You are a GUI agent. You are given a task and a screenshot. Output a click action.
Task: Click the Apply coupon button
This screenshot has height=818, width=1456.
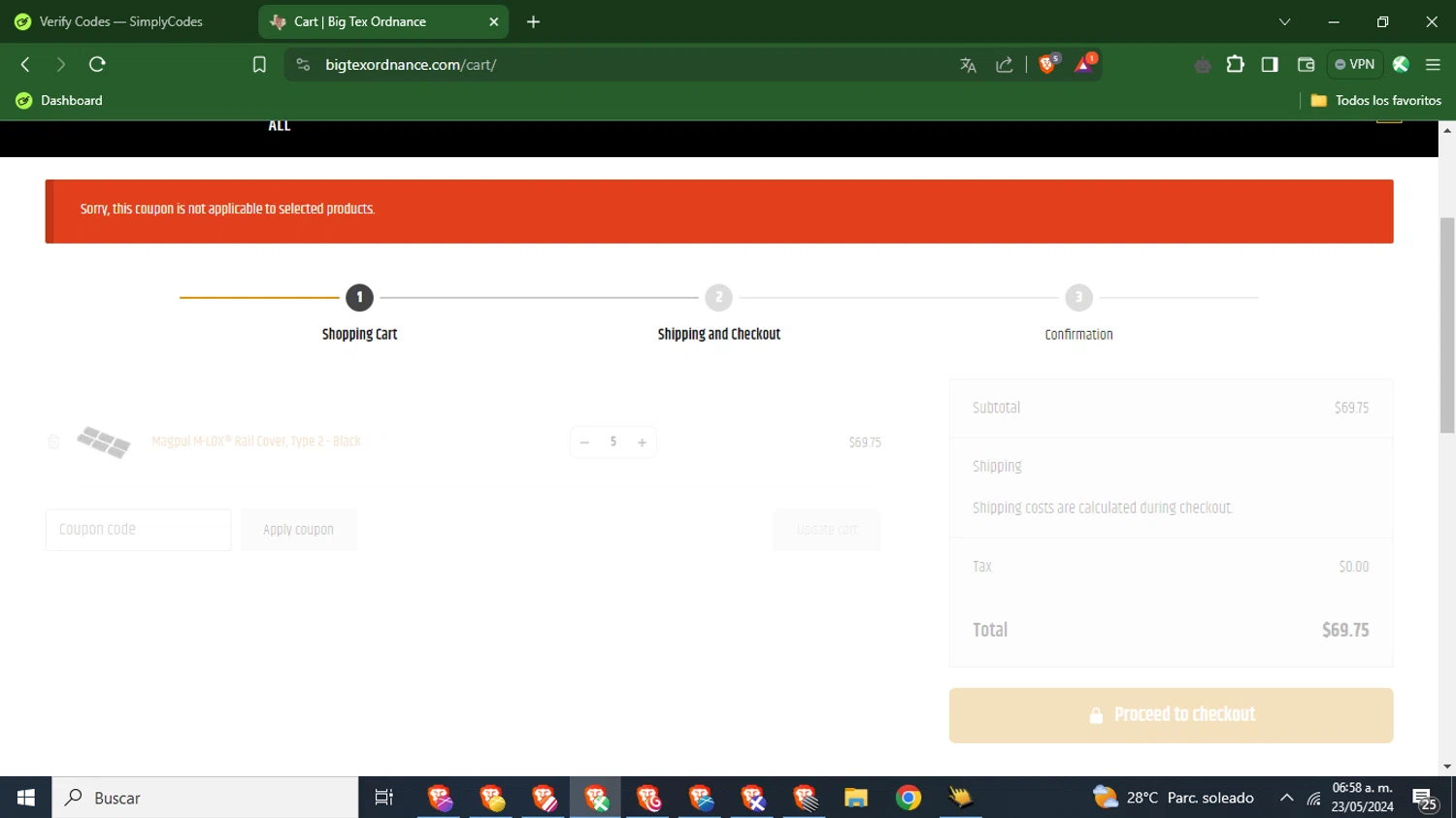299,530
